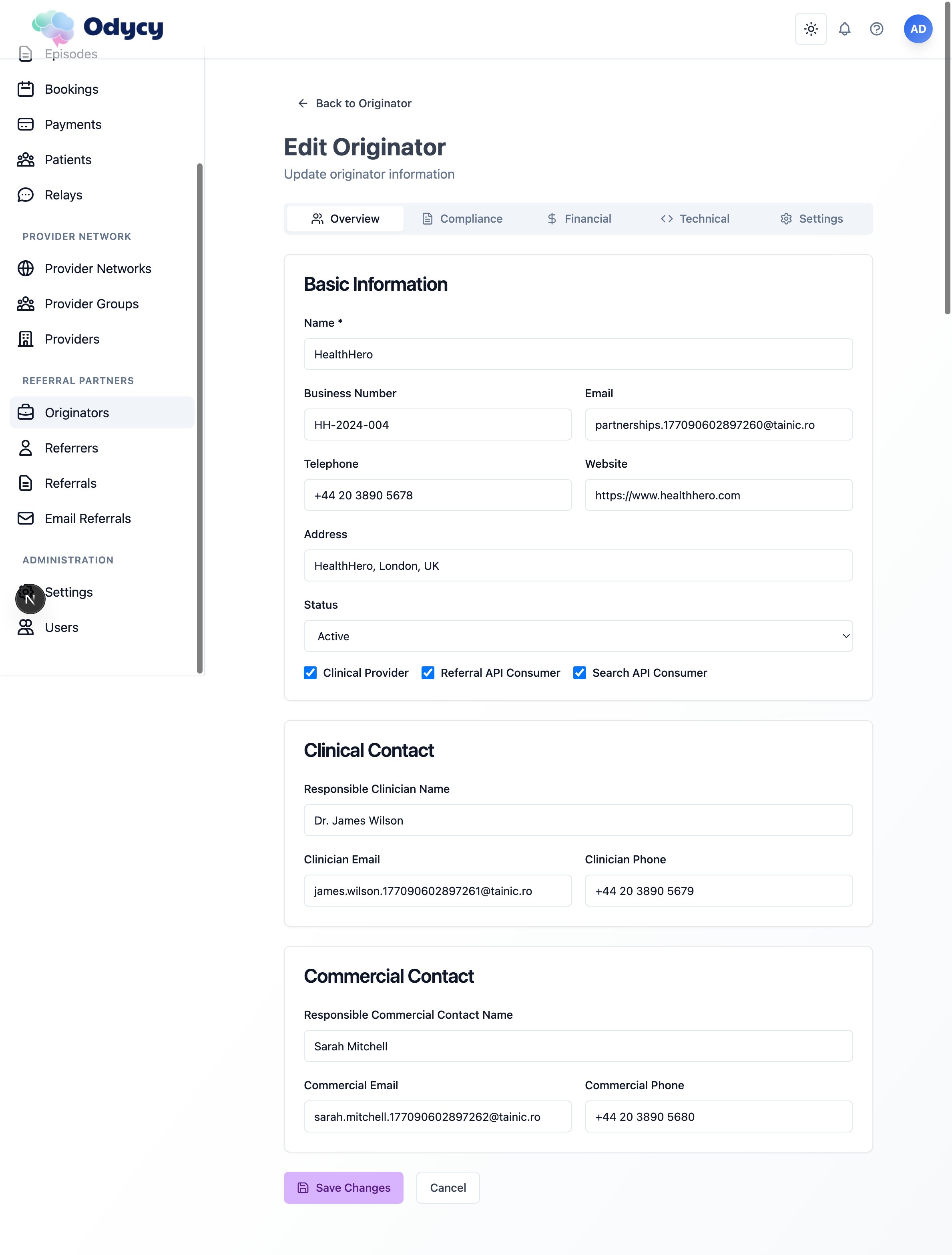Open the notifications bell

point(844,29)
